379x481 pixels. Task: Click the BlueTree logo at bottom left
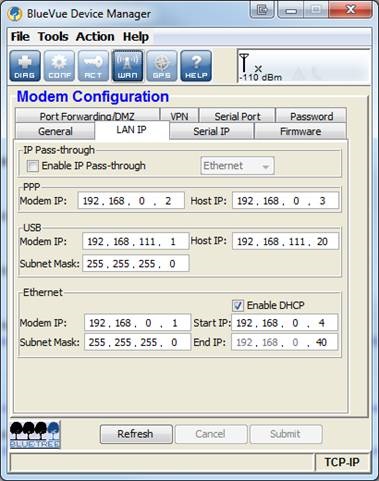coord(35,435)
